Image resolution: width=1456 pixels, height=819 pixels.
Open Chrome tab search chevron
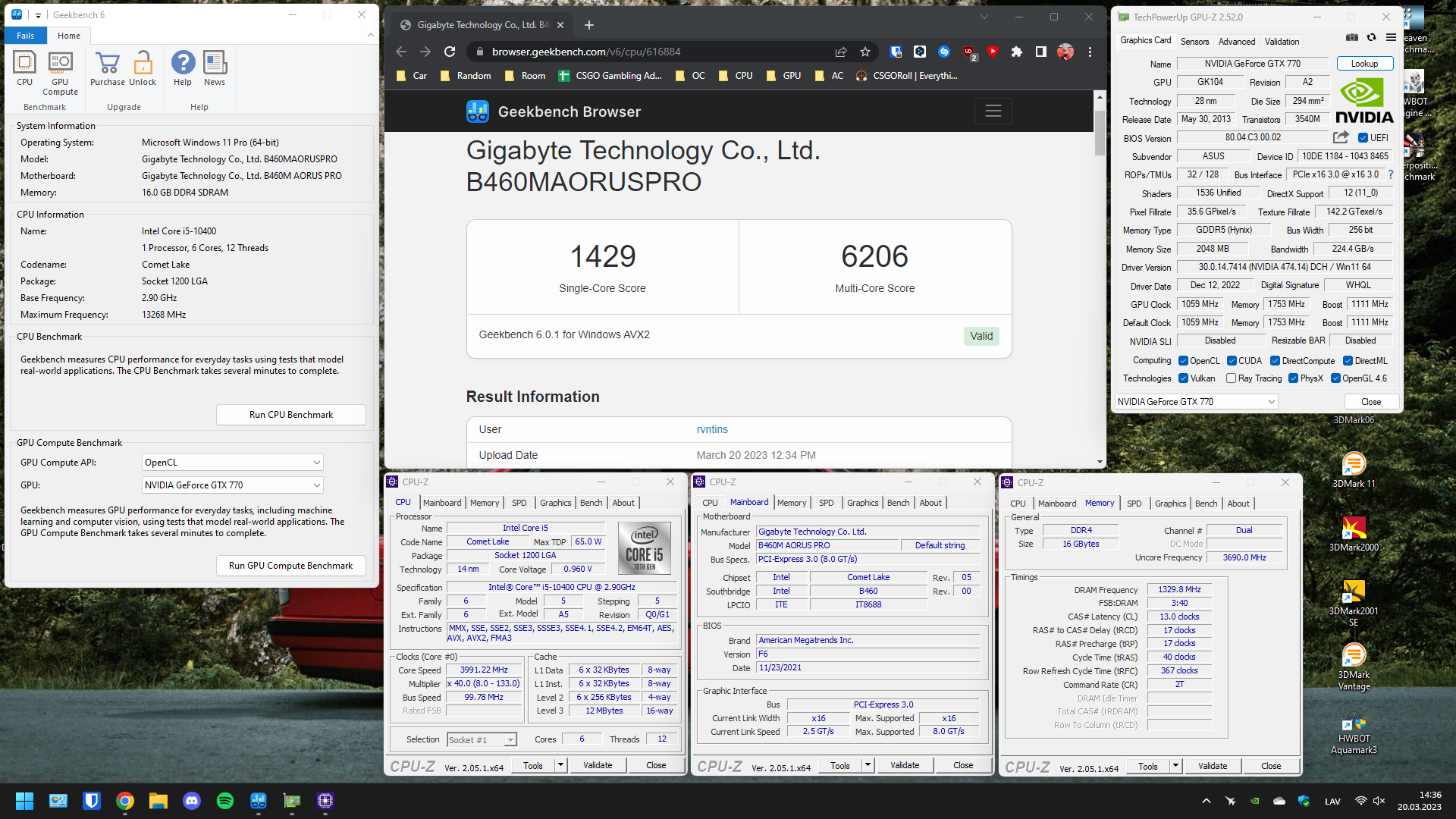pos(984,17)
